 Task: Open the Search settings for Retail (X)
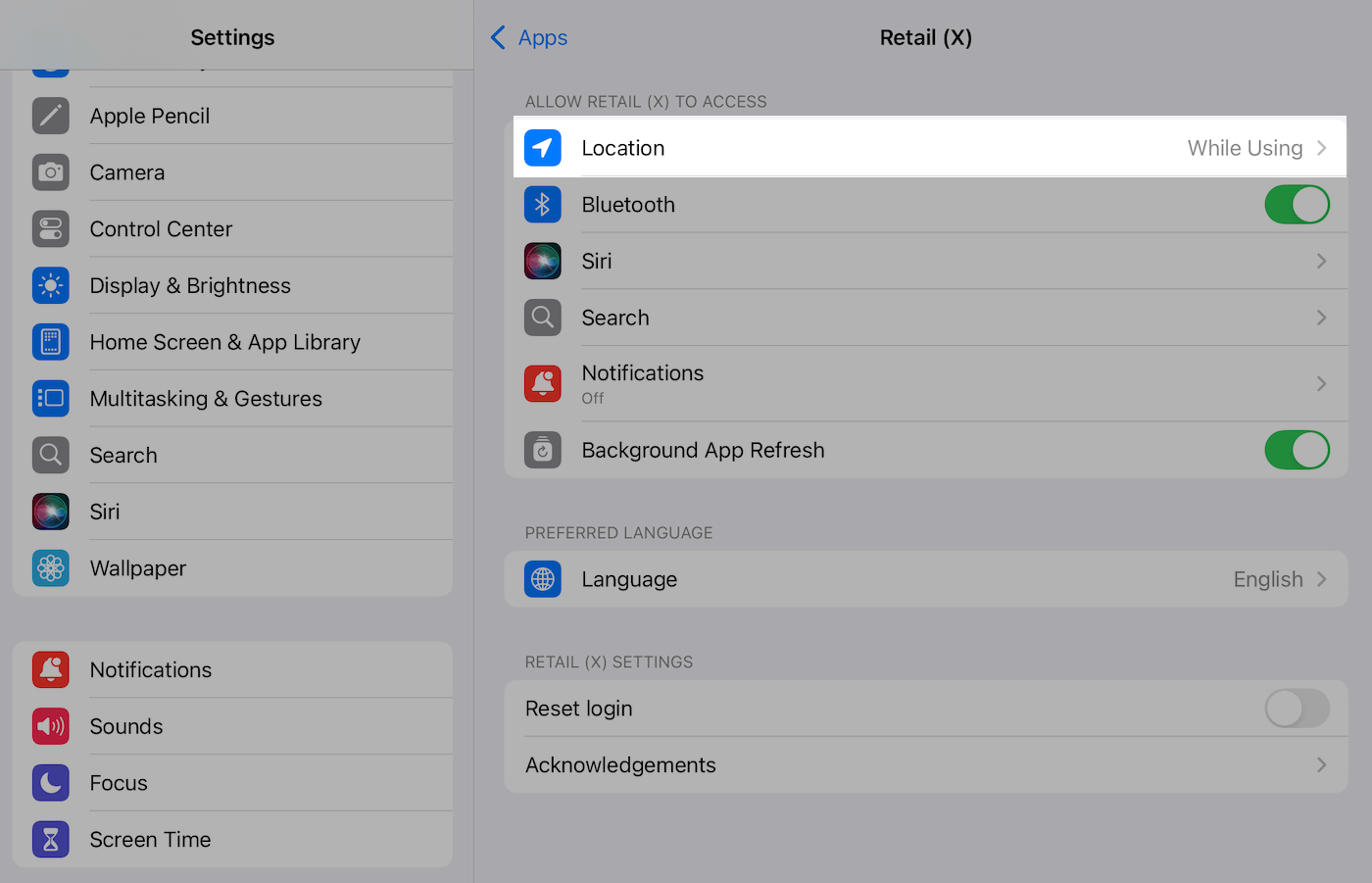926,318
